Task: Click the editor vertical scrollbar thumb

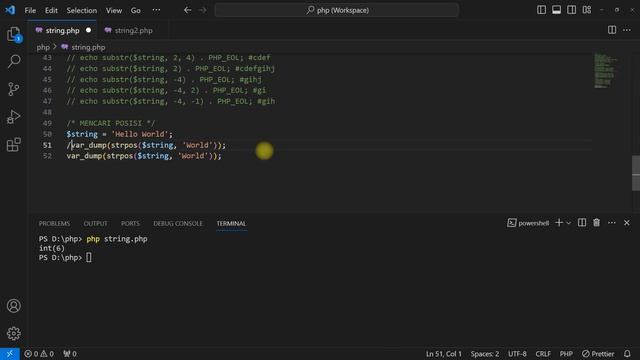Action: (x=636, y=173)
